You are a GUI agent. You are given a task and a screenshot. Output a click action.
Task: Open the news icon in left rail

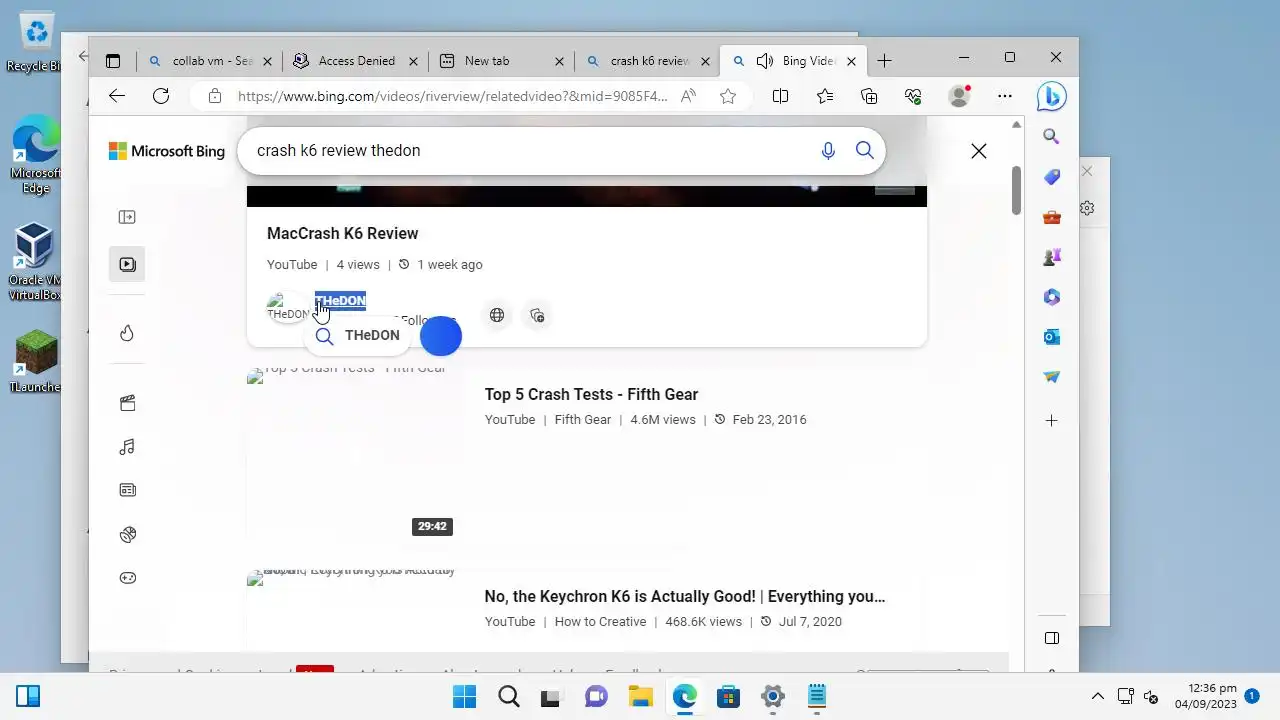tap(127, 490)
